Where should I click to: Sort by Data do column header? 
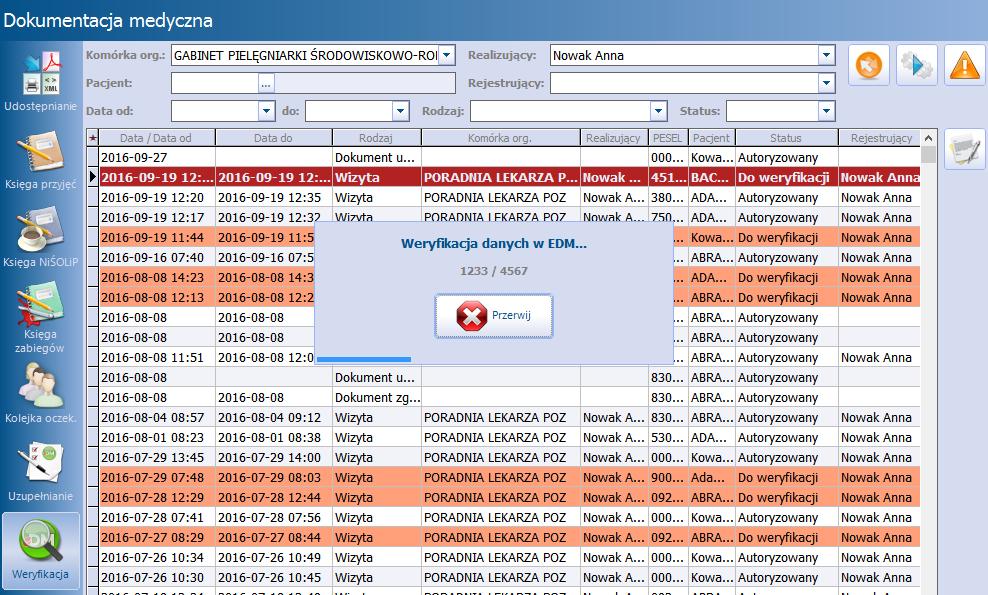tap(273, 138)
